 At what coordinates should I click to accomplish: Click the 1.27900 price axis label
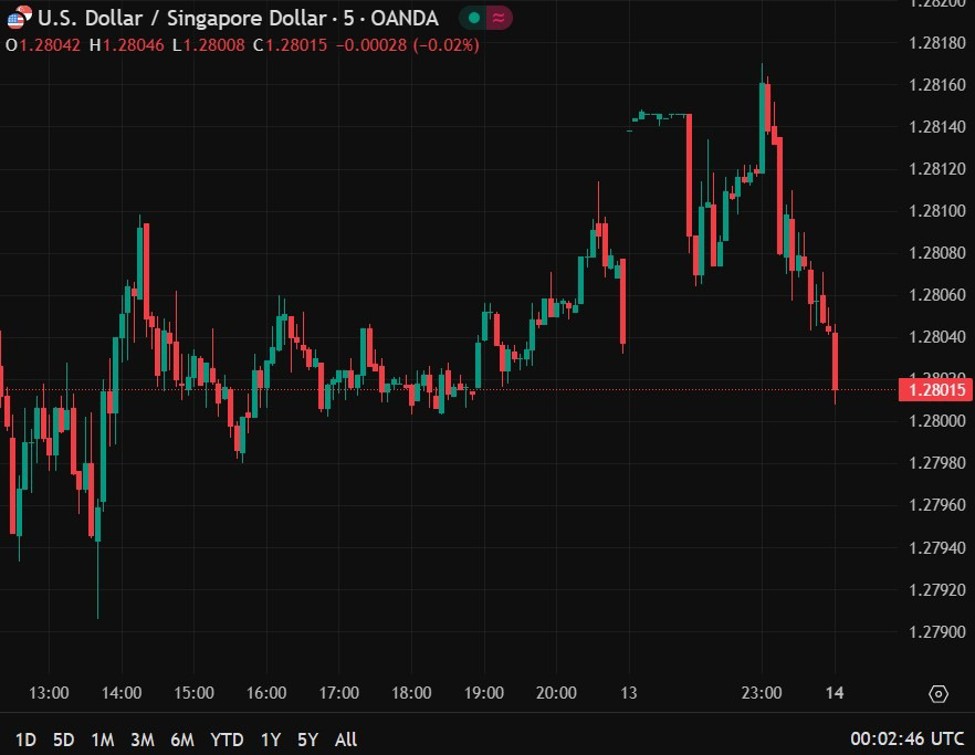(937, 632)
